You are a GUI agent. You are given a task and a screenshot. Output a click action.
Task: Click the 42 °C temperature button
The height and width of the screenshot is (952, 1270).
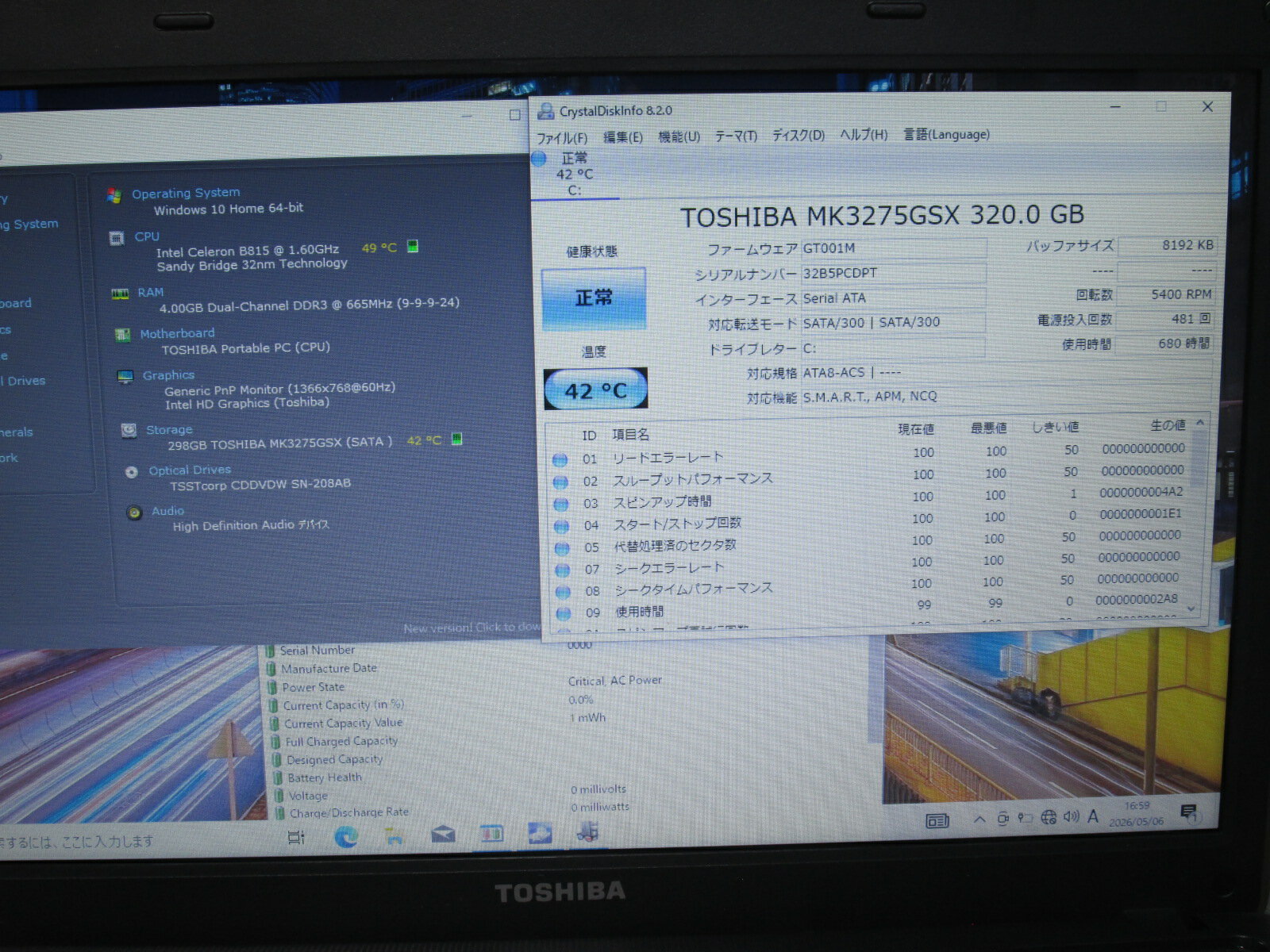pos(595,390)
